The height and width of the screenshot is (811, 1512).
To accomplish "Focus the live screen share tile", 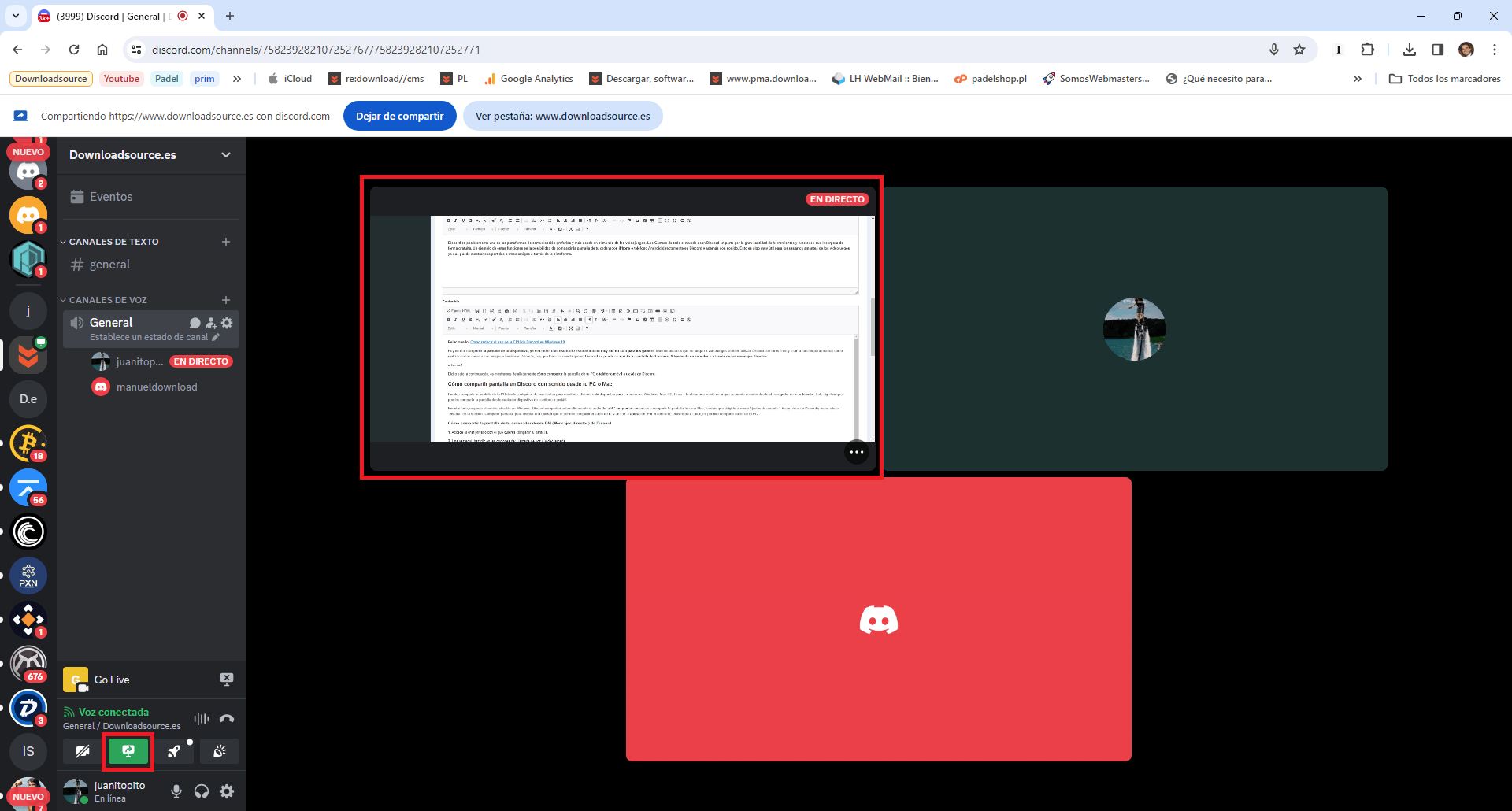I will coord(622,328).
